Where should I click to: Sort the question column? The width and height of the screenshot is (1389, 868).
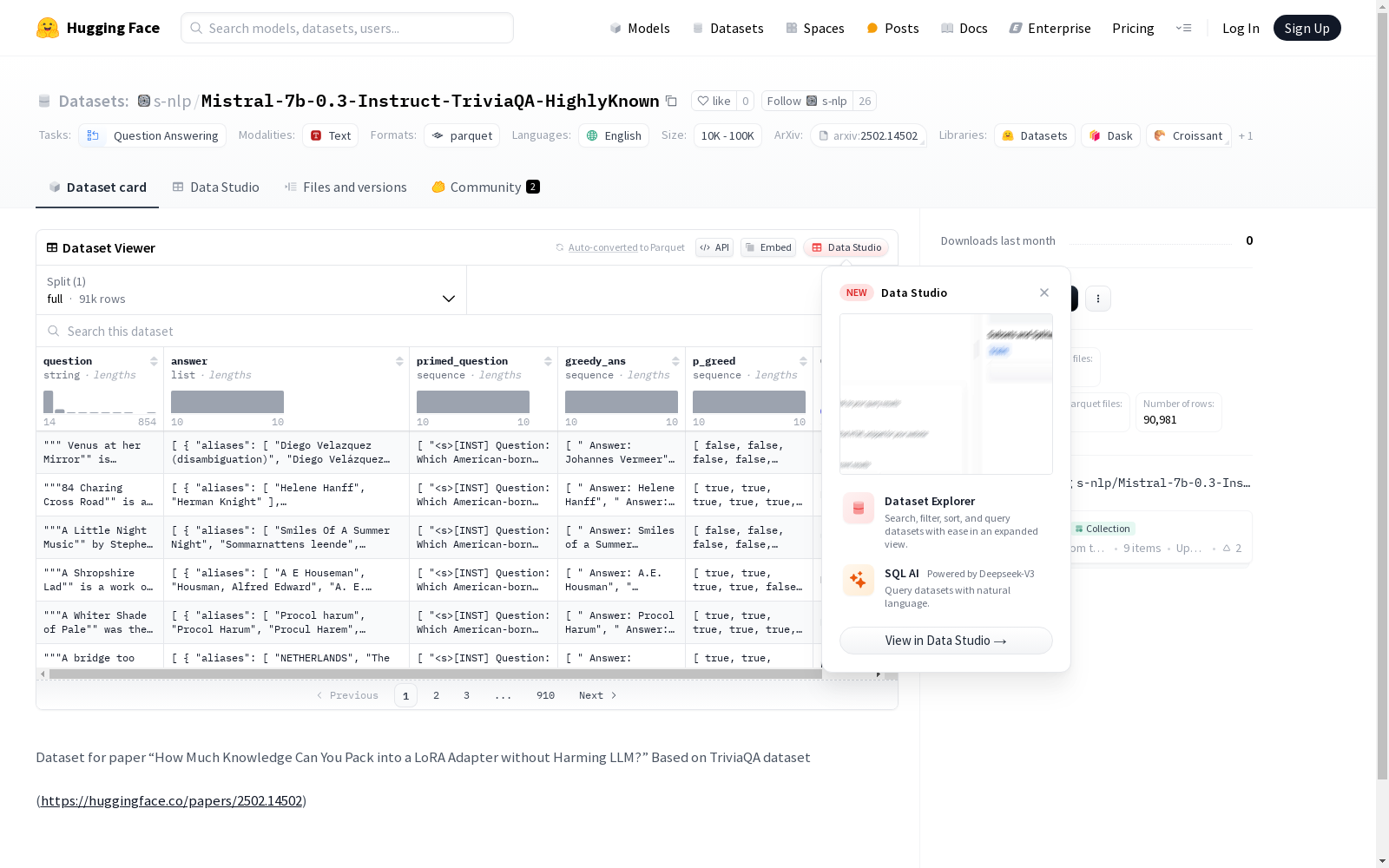tap(154, 361)
